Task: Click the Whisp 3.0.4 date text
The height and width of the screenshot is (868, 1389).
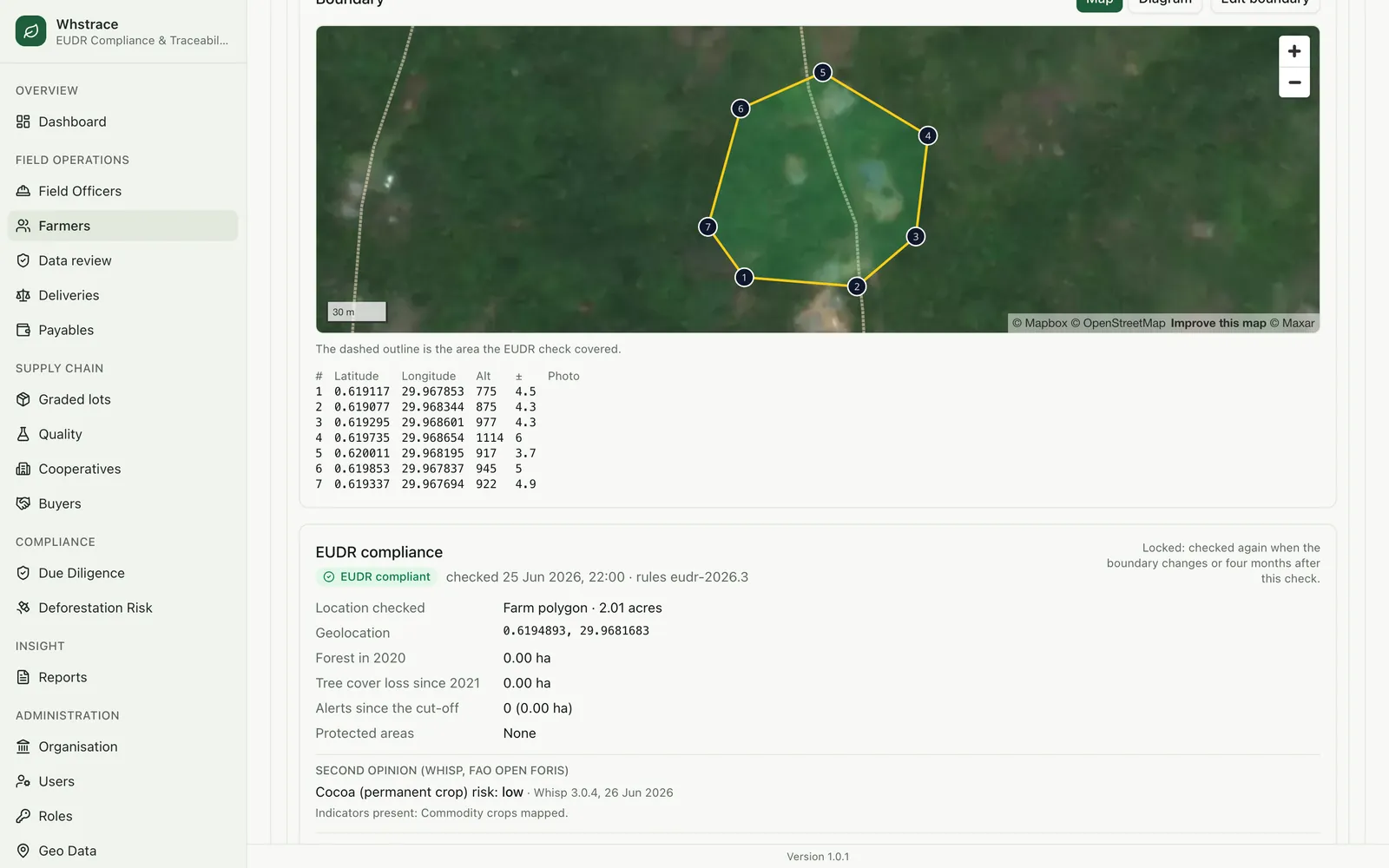Action: (603, 792)
